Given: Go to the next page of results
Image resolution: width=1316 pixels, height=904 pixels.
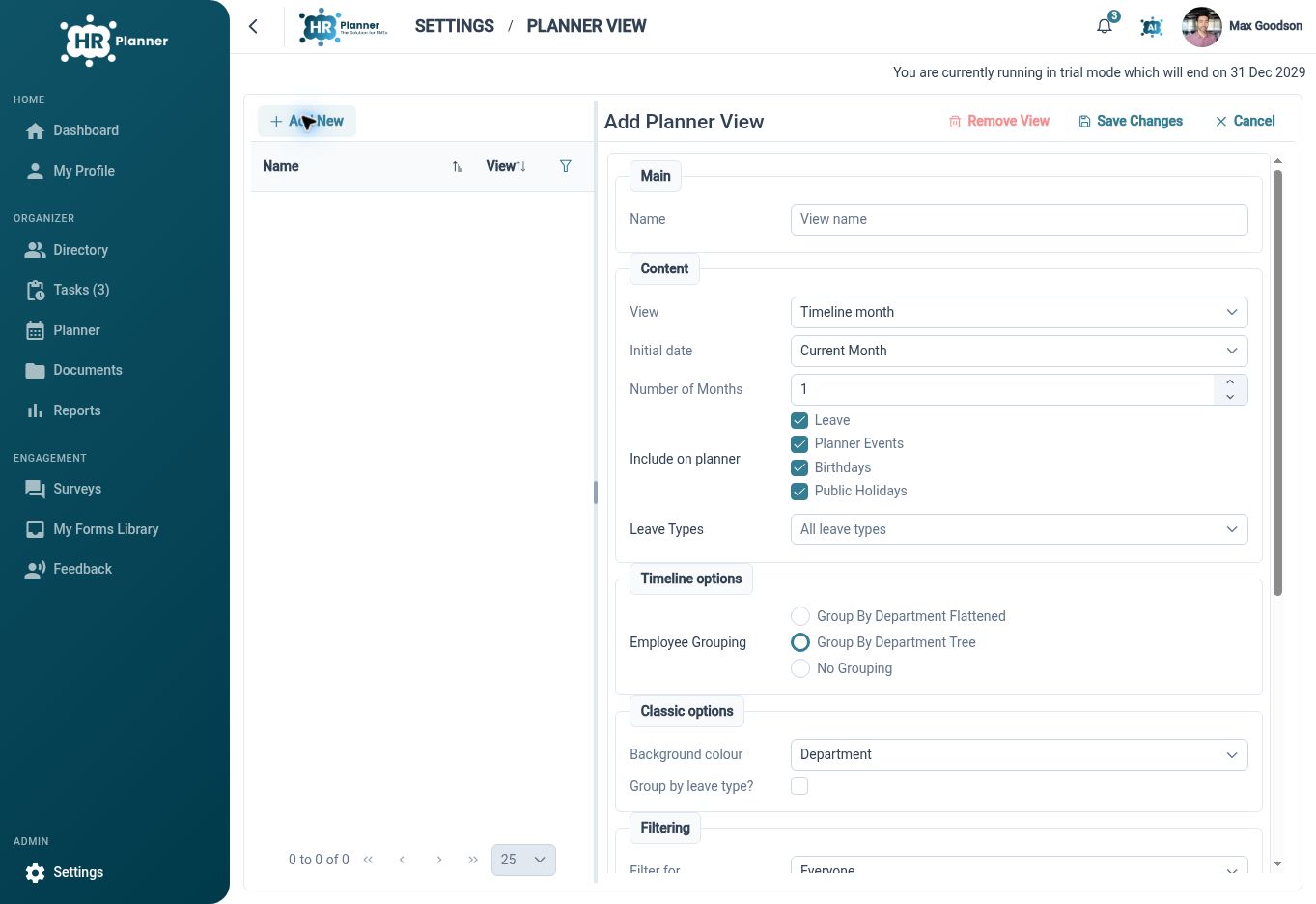Looking at the screenshot, I should [438, 860].
